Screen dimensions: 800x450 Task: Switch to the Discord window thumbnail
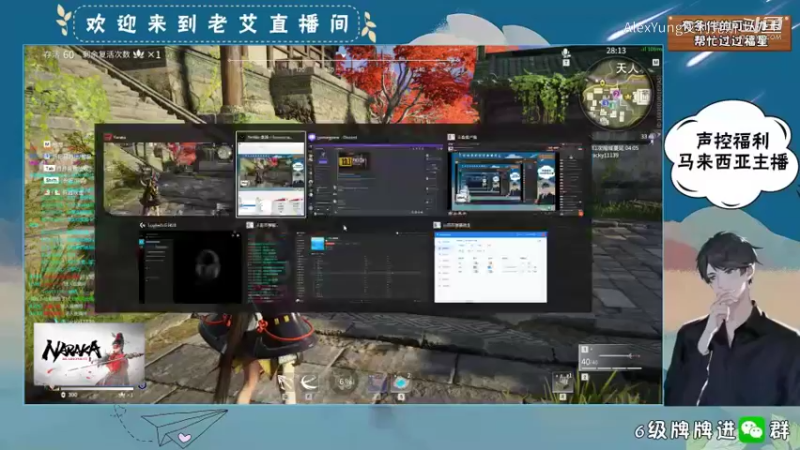pos(376,179)
